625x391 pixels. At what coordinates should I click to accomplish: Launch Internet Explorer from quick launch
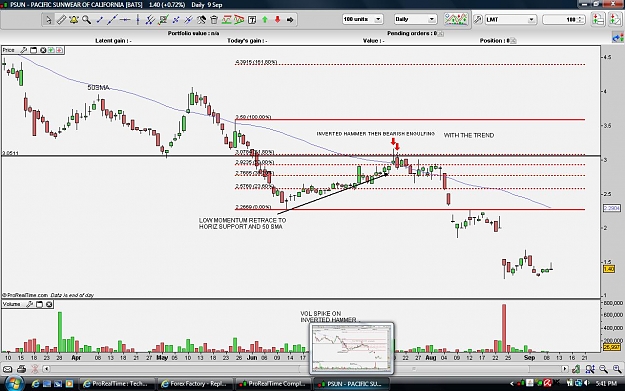pos(35,384)
